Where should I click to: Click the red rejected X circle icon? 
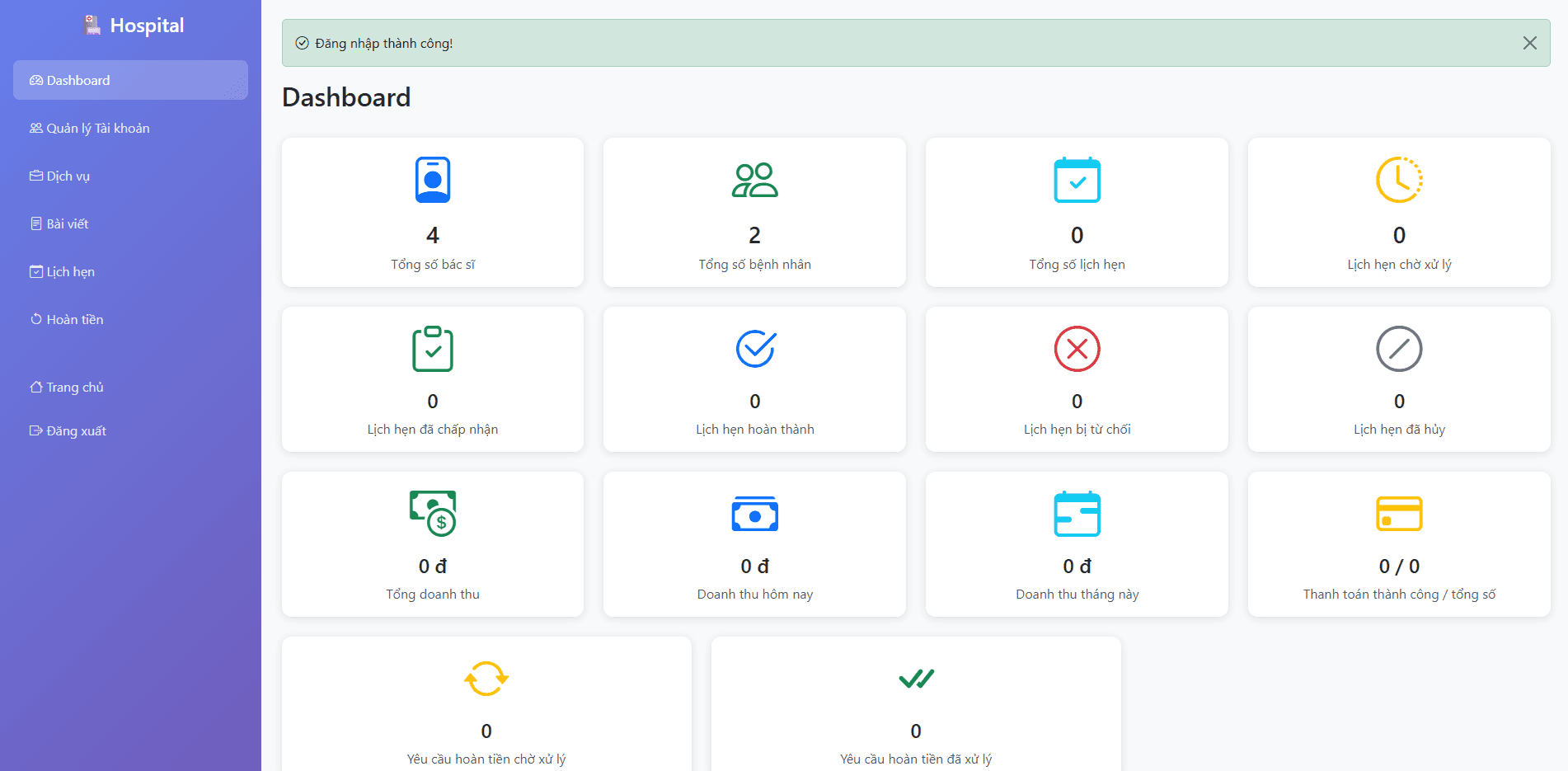tap(1077, 349)
